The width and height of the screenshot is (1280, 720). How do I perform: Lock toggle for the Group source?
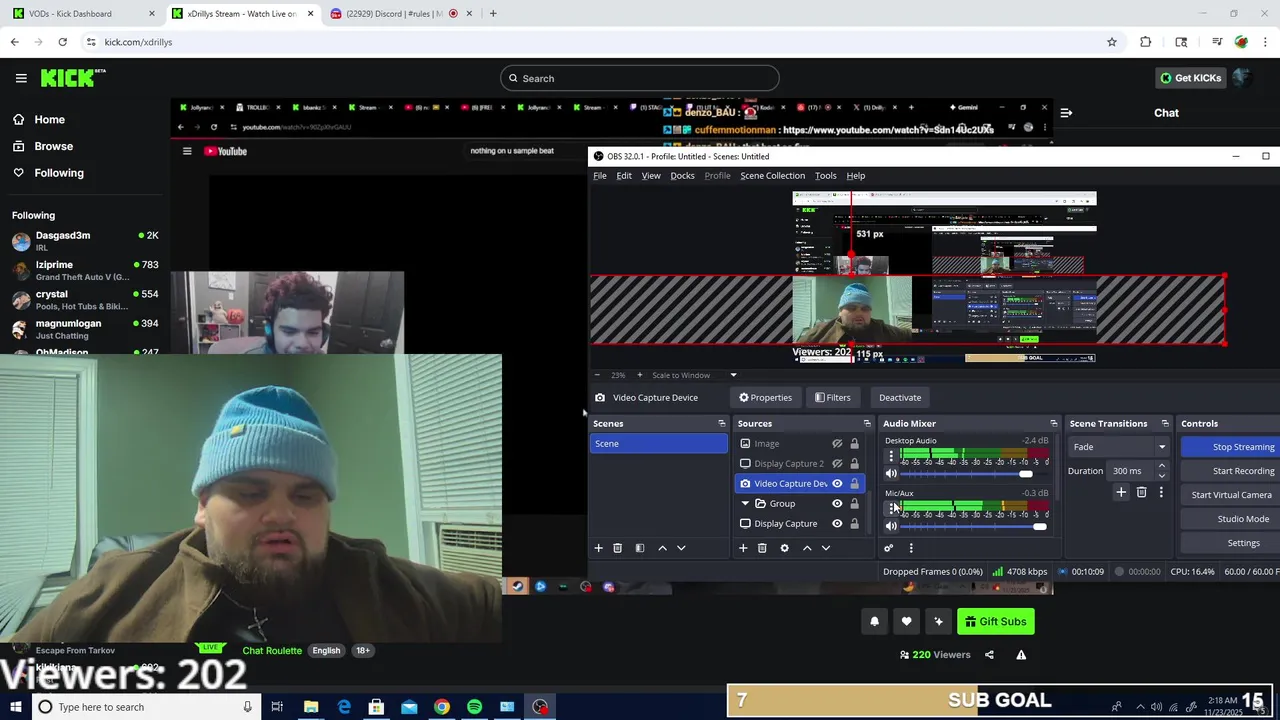(854, 504)
